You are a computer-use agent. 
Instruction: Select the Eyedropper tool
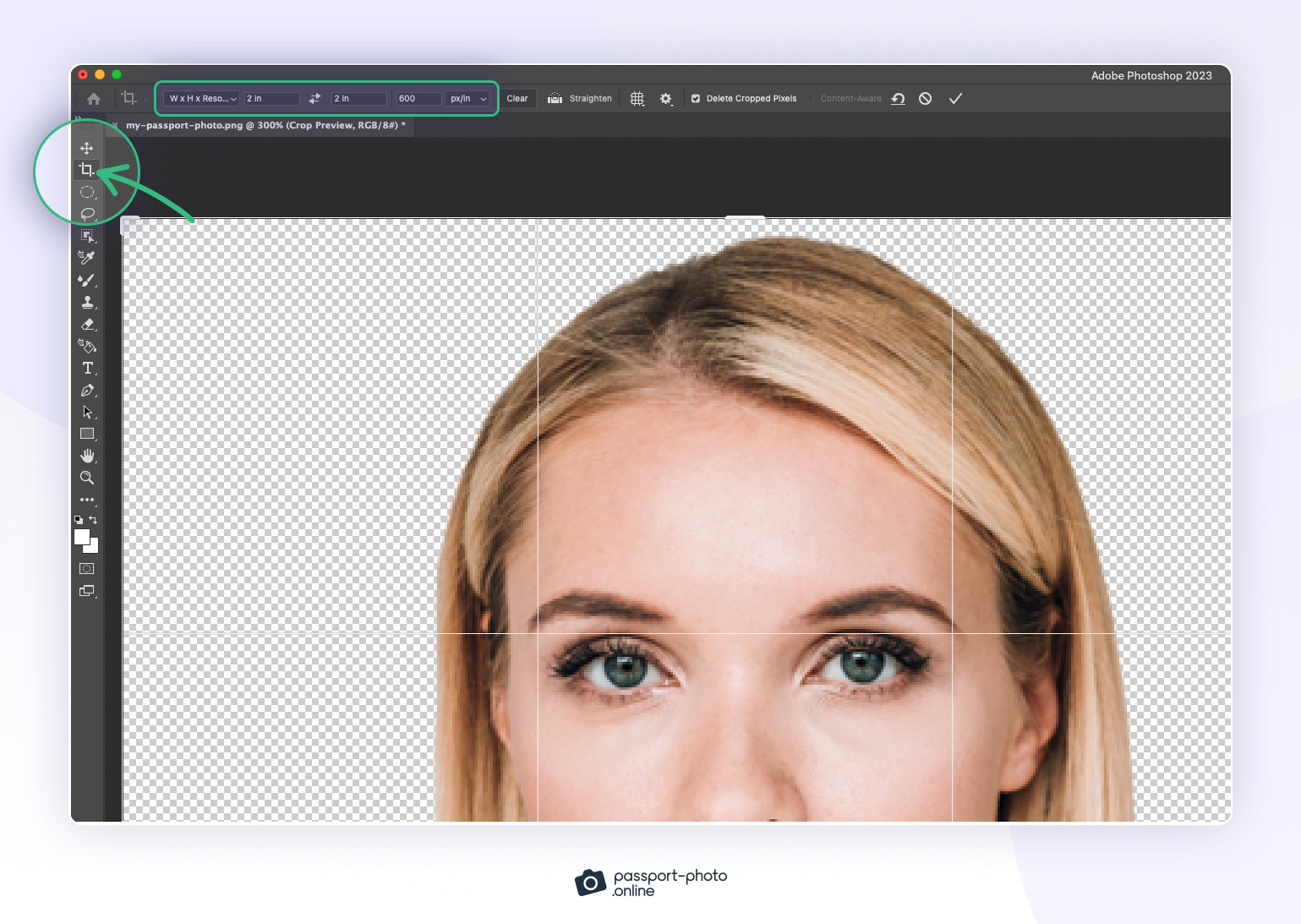(86, 258)
